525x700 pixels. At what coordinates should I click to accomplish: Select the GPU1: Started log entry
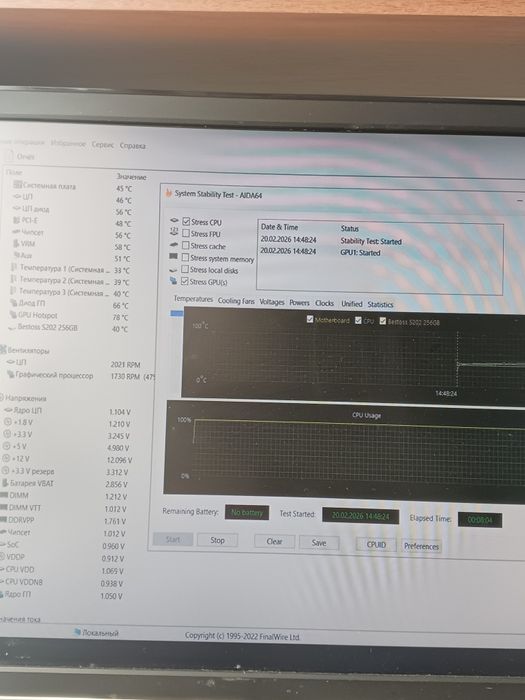click(x=321, y=252)
